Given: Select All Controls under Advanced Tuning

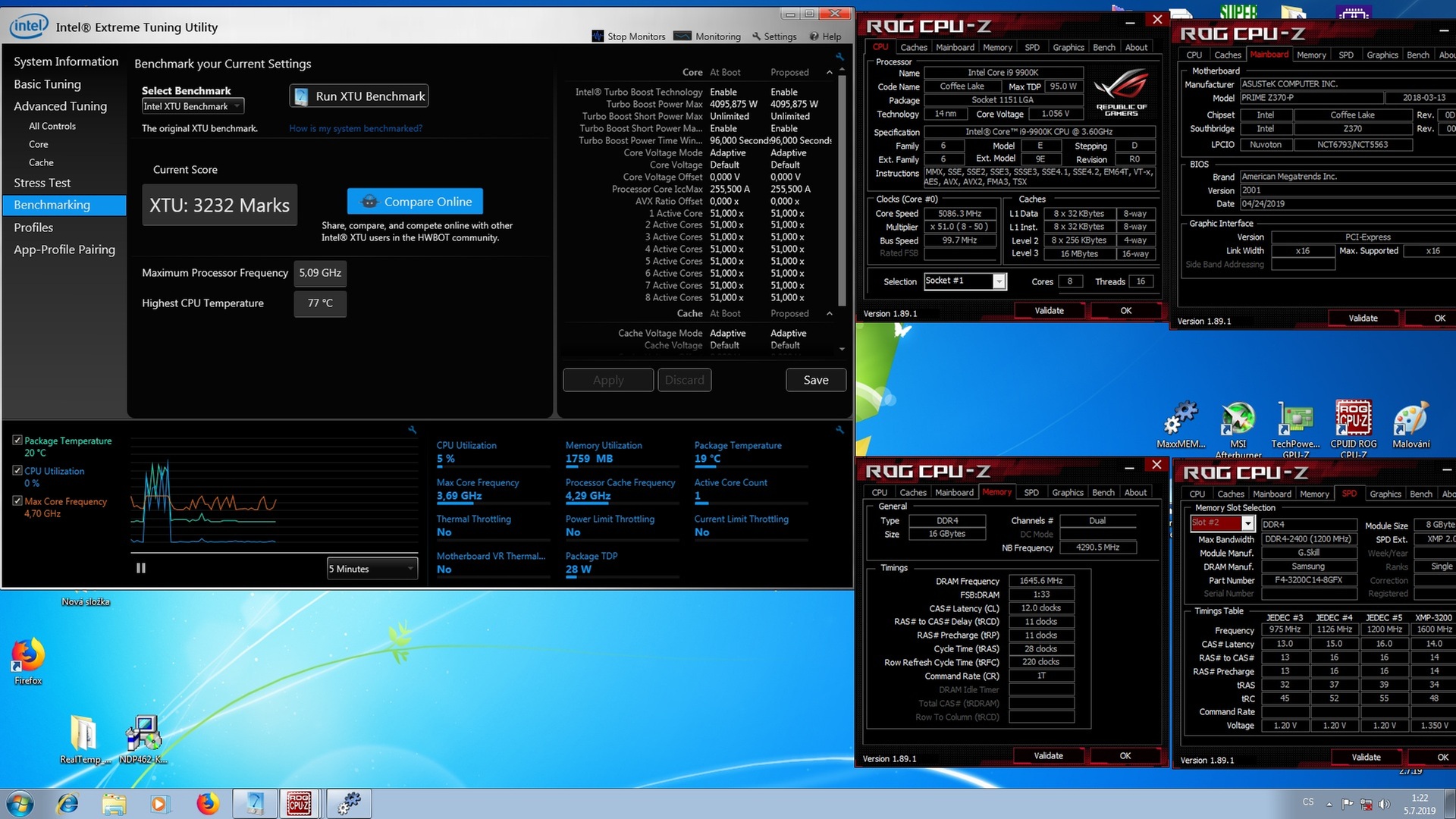Looking at the screenshot, I should click(x=52, y=126).
